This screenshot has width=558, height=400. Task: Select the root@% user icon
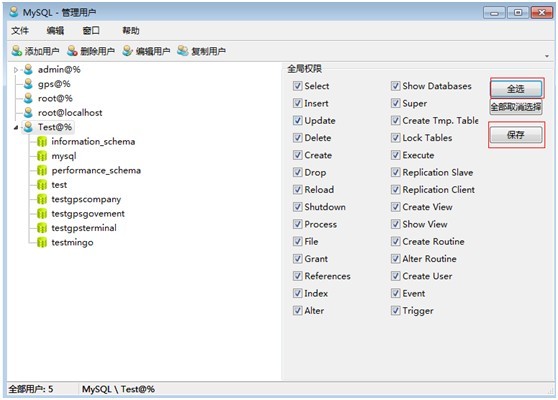[28, 98]
